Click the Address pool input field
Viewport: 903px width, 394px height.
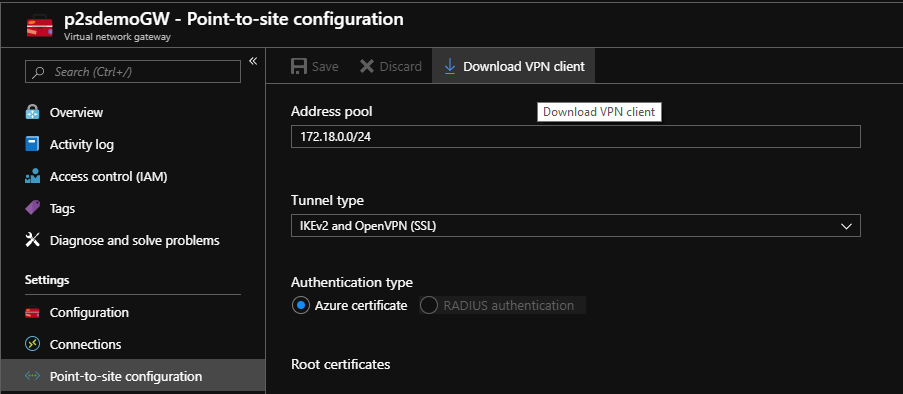(575, 137)
